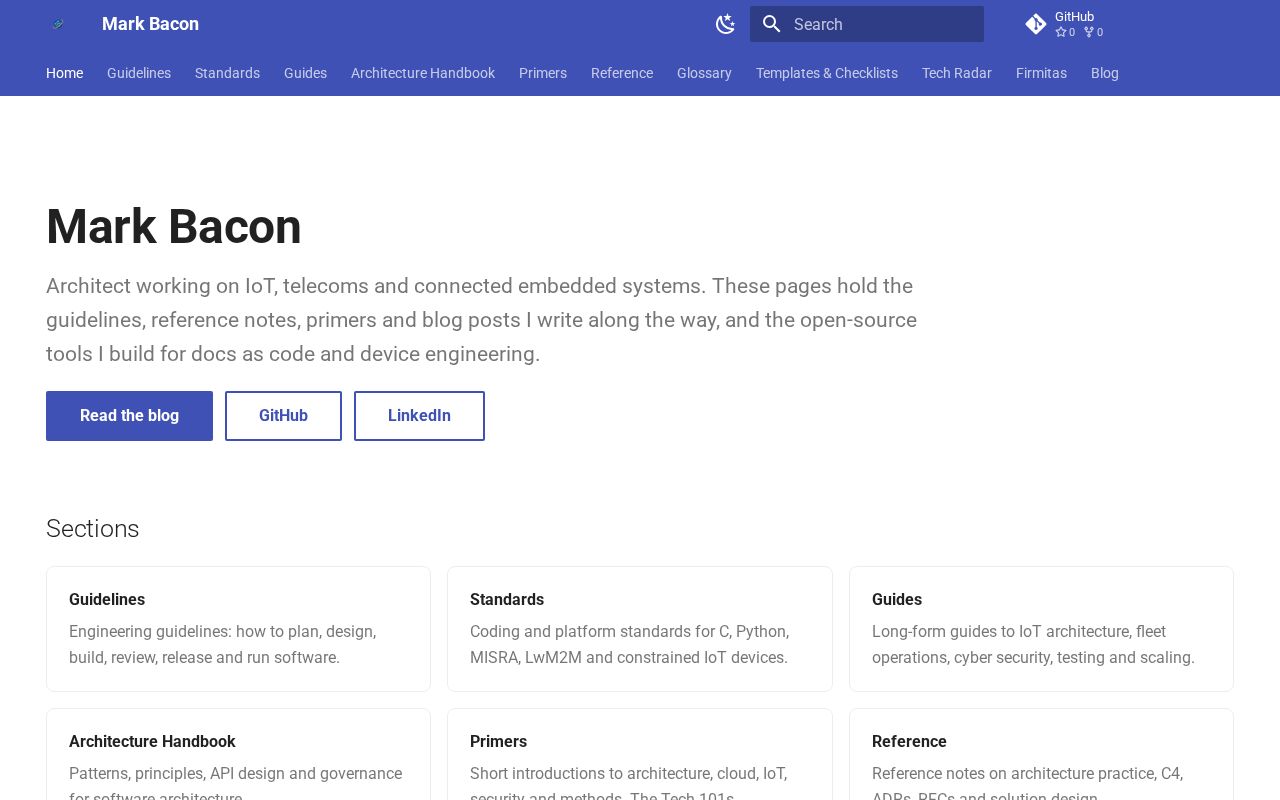The width and height of the screenshot is (1280, 800).
Task: Open the Reference section card
Action: [x=1041, y=755]
